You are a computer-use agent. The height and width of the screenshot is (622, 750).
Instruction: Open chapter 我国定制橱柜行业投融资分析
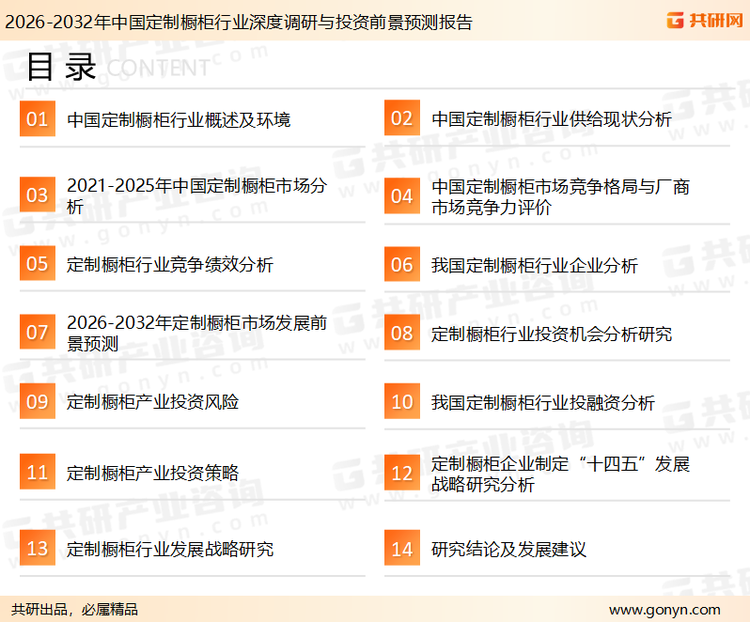(543, 402)
